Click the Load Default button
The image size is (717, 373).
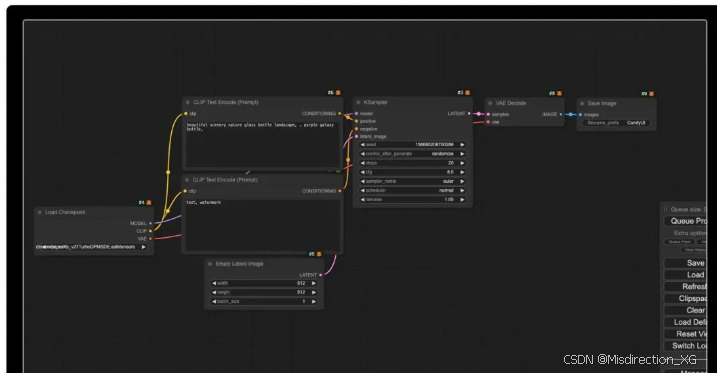click(x=685, y=322)
